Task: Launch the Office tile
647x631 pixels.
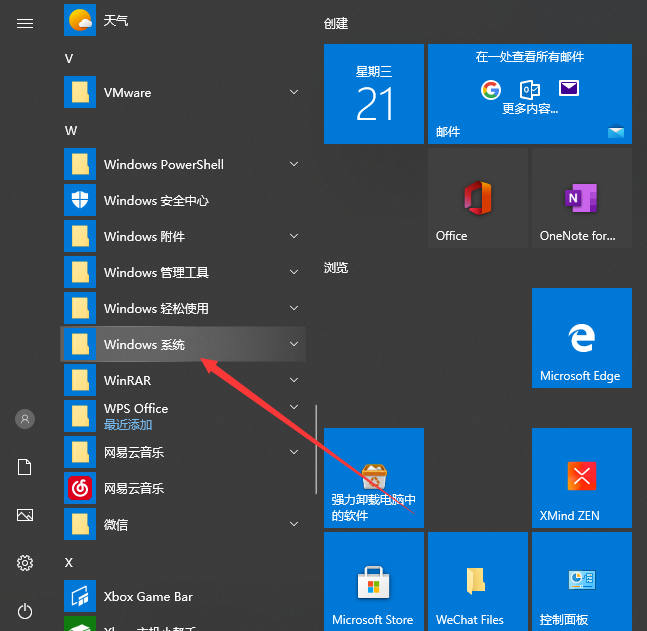Action: pos(477,200)
